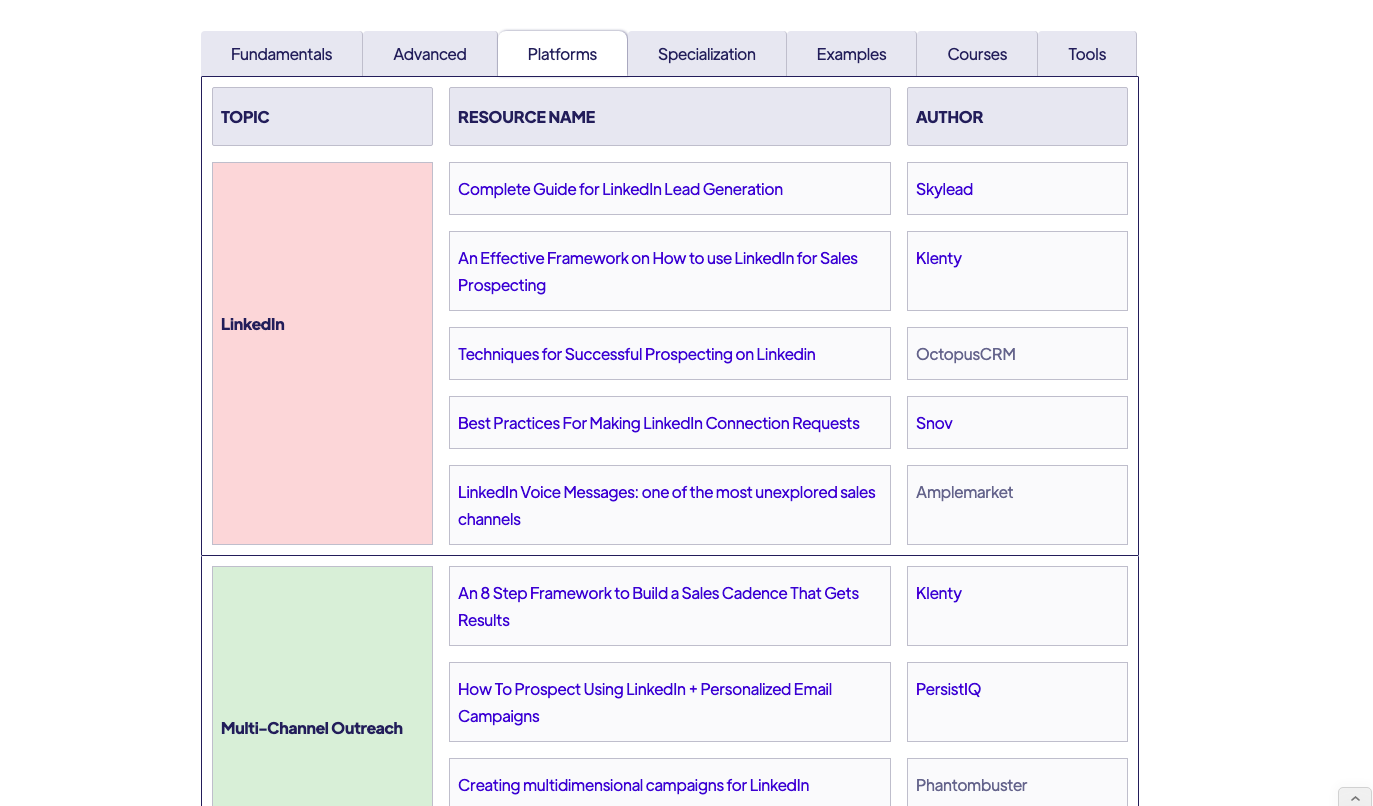Click the Multi-Channel Outreach topic cell
The image size is (1373, 806).
coord(322,687)
